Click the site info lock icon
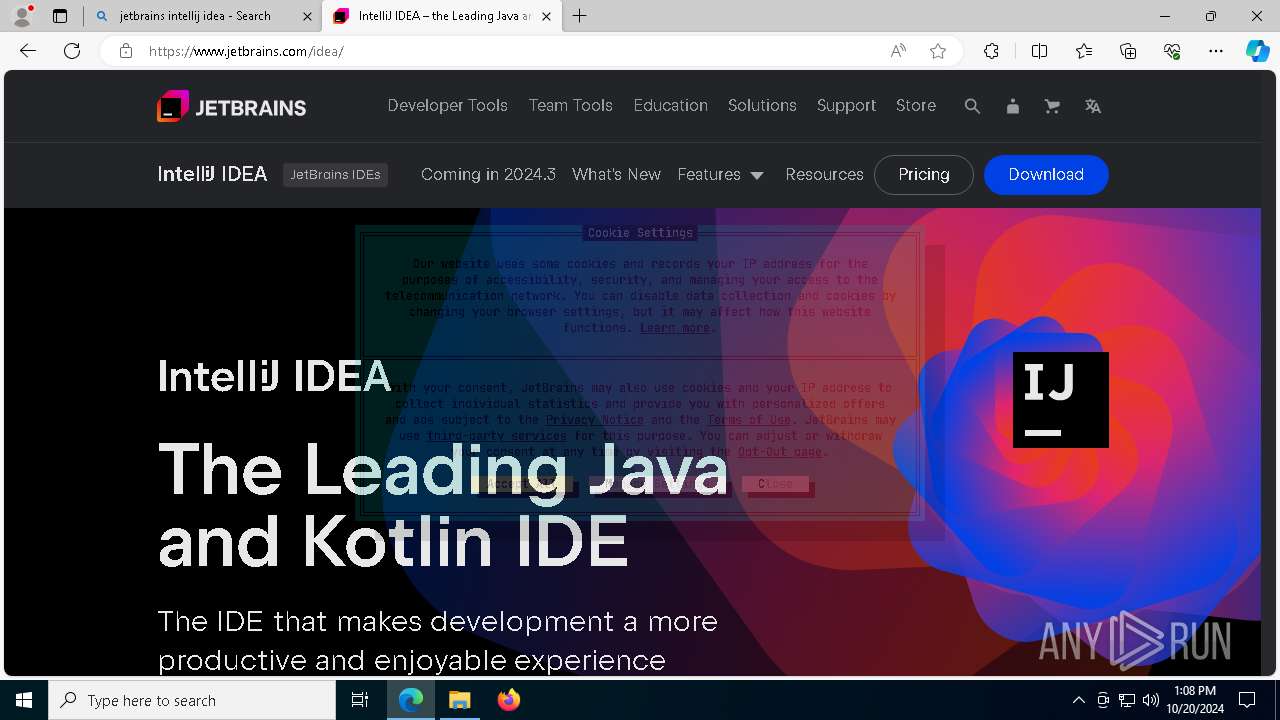 tap(126, 51)
